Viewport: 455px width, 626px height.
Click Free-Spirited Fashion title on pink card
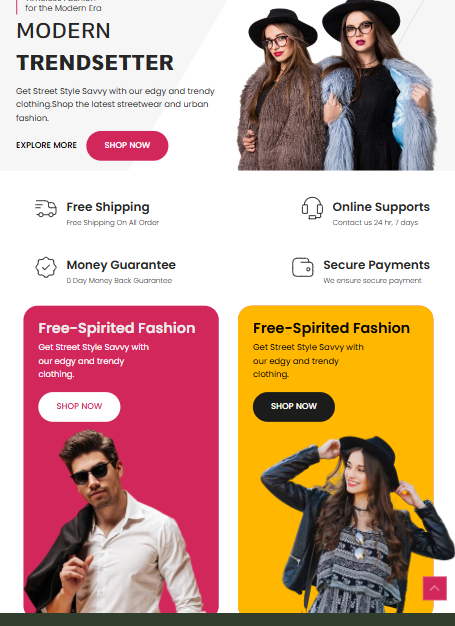[x=117, y=328]
